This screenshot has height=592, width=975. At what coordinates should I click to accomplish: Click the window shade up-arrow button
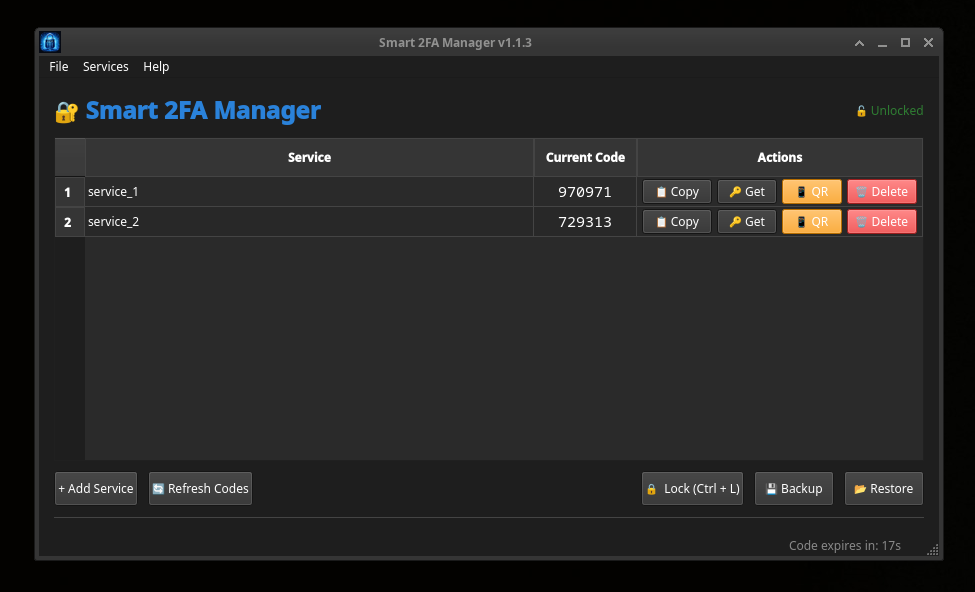(x=859, y=43)
